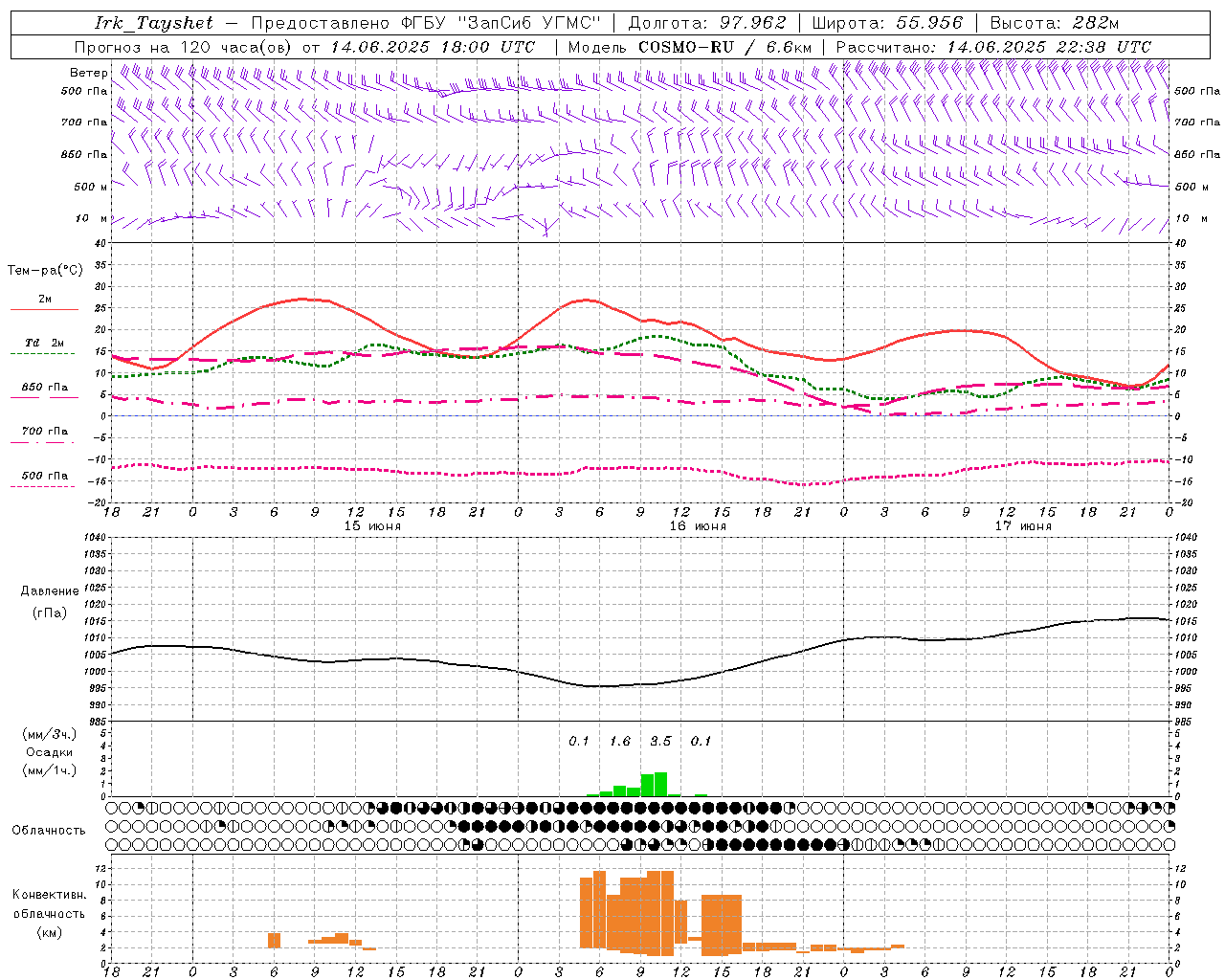Image resolution: width=1225 pixels, height=980 pixels.
Task: Click the (мм/3ч.) precipitation unit label
Action: pos(49,734)
